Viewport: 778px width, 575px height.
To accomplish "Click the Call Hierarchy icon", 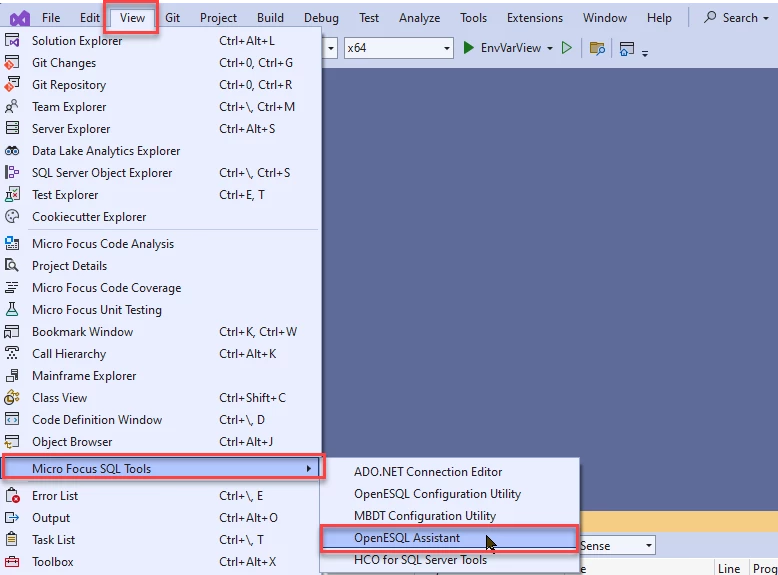I will coord(12,353).
